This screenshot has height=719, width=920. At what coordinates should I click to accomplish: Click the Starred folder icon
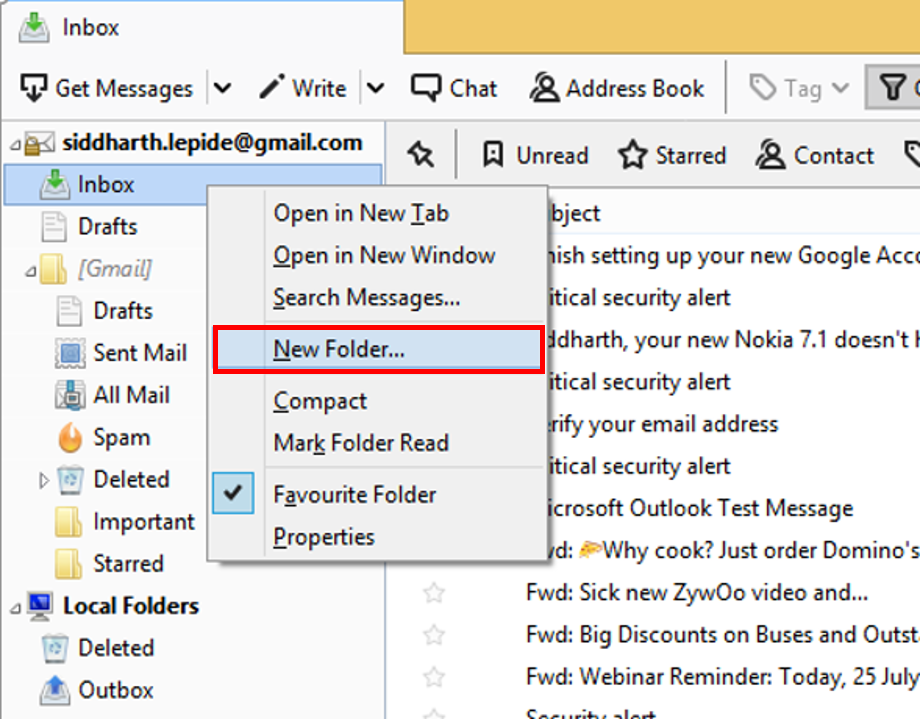tap(68, 564)
